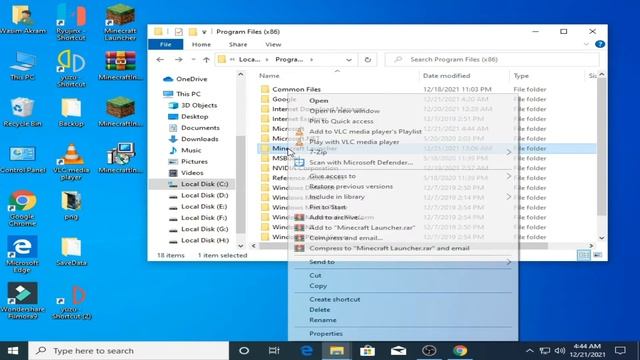Open Quick Access Toolbar customize dropdown
This screenshot has width=640, height=360.
coord(204,32)
